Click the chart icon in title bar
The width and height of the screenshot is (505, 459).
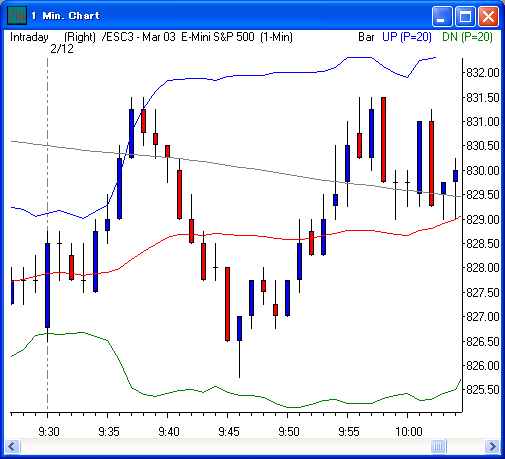pos(16,16)
